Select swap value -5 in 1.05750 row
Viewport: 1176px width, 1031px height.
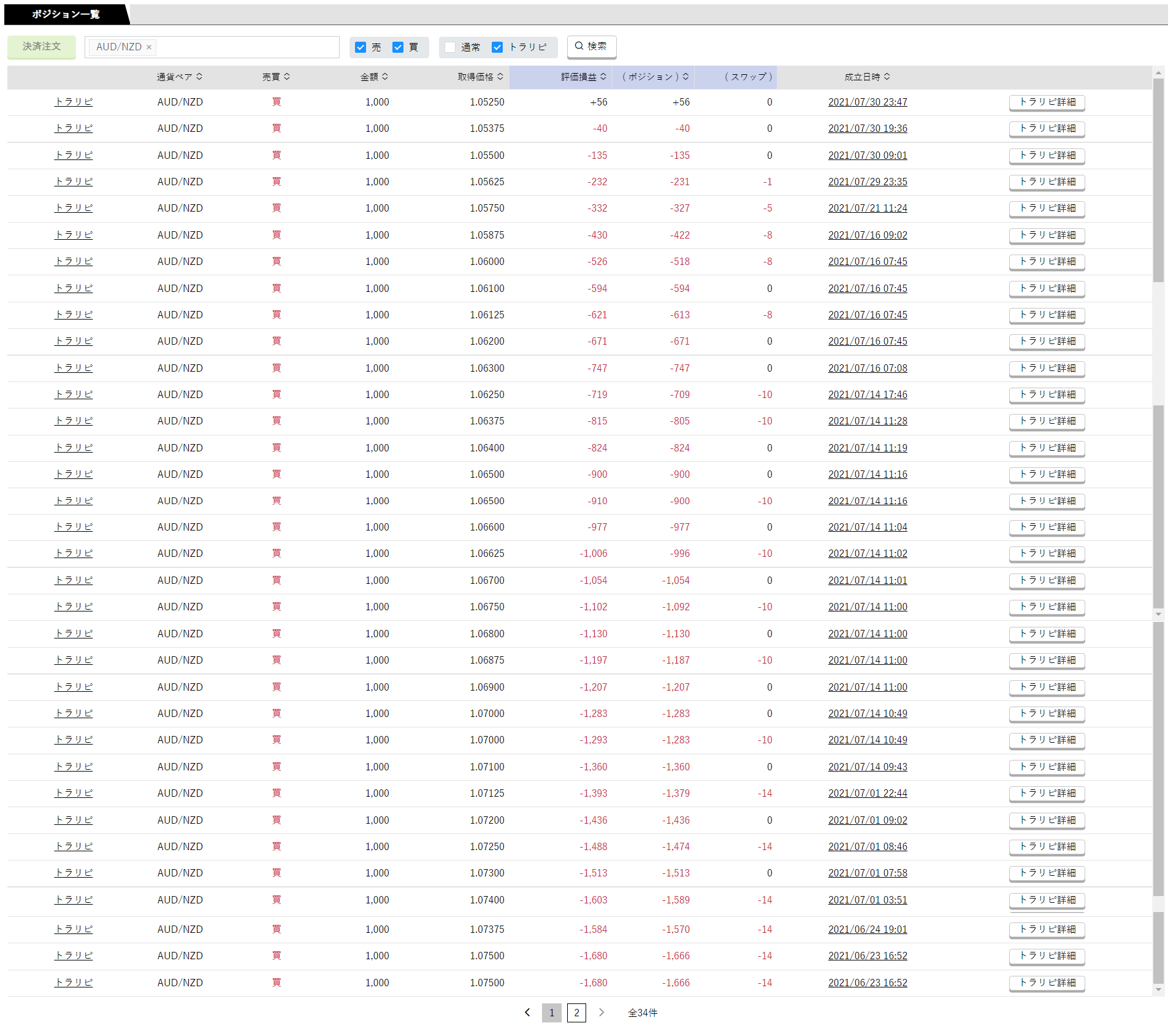click(768, 208)
